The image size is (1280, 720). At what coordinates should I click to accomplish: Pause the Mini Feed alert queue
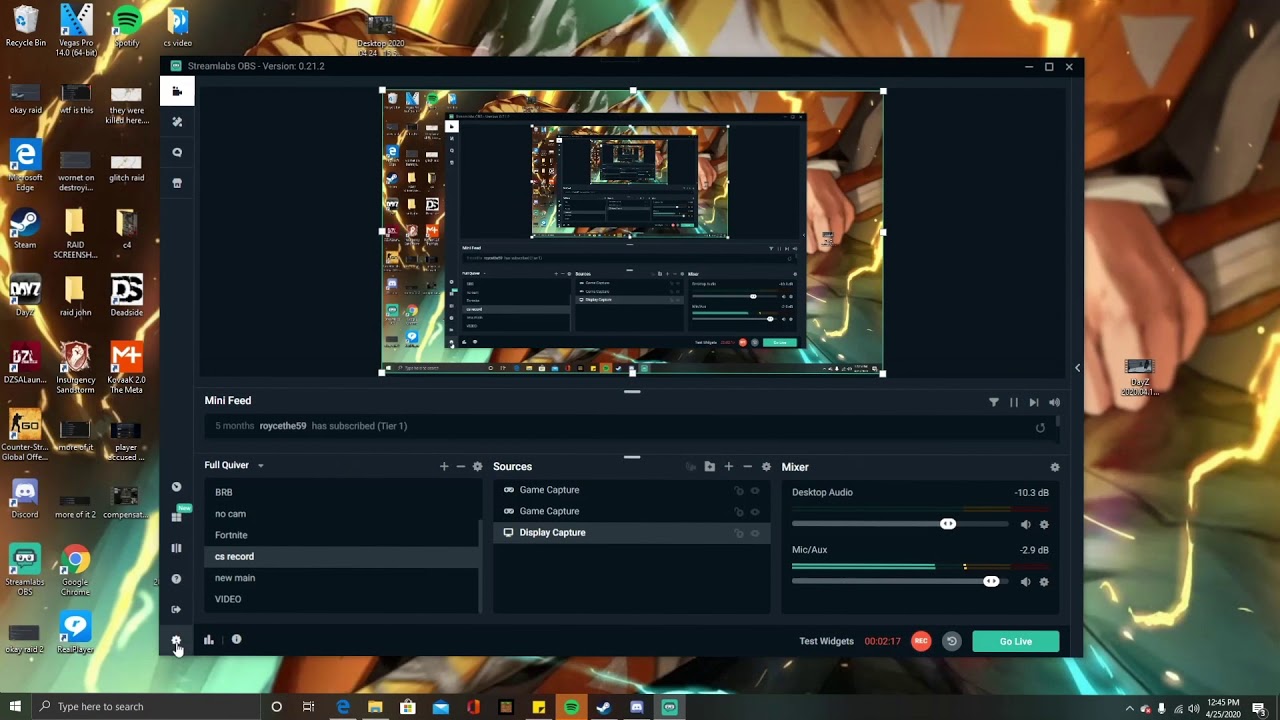coord(1014,402)
